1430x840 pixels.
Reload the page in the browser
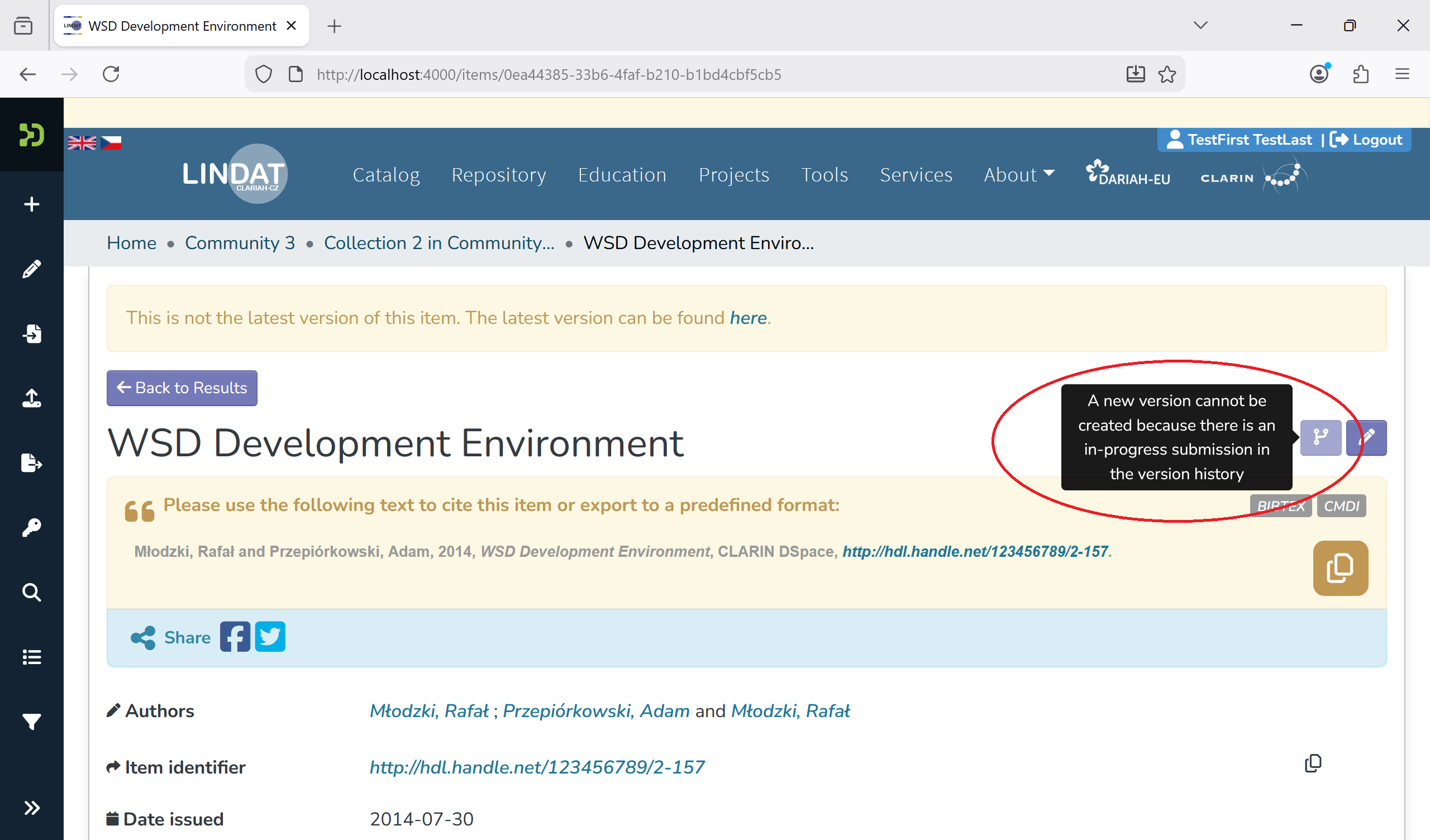click(111, 74)
